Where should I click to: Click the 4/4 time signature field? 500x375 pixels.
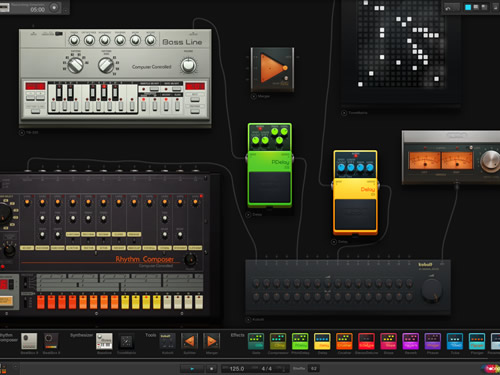(266, 369)
